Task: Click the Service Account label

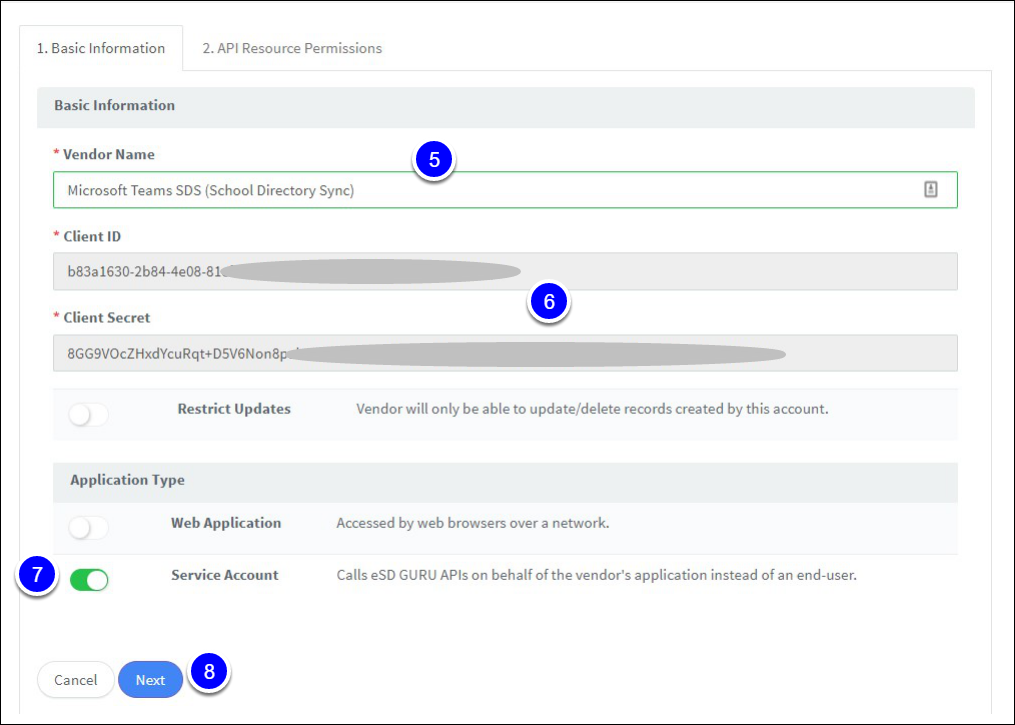Action: click(x=225, y=575)
